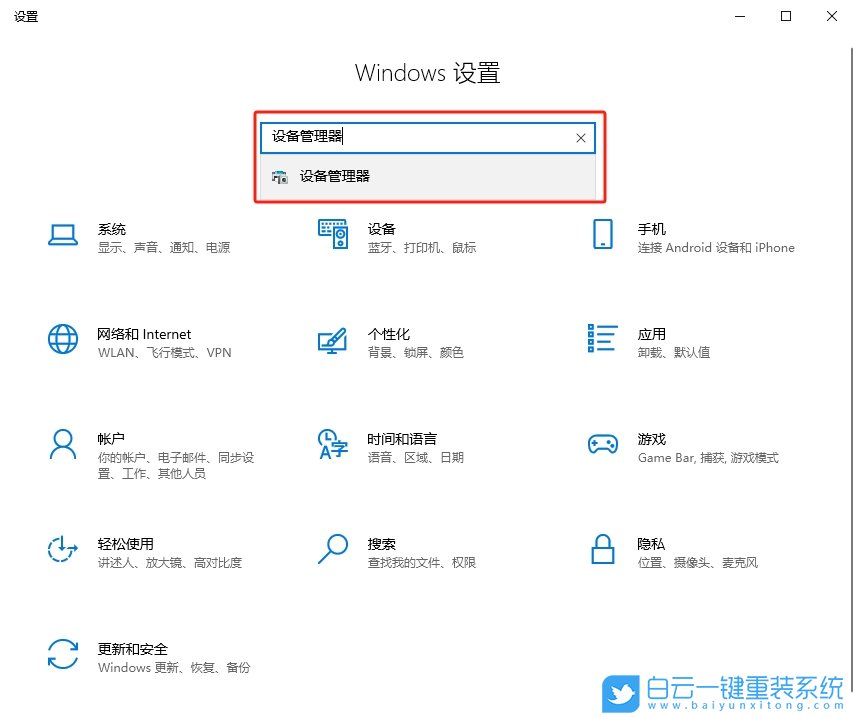The width and height of the screenshot is (855, 718).
Task: Click the 设置 label in the title bar
Action: [26, 16]
